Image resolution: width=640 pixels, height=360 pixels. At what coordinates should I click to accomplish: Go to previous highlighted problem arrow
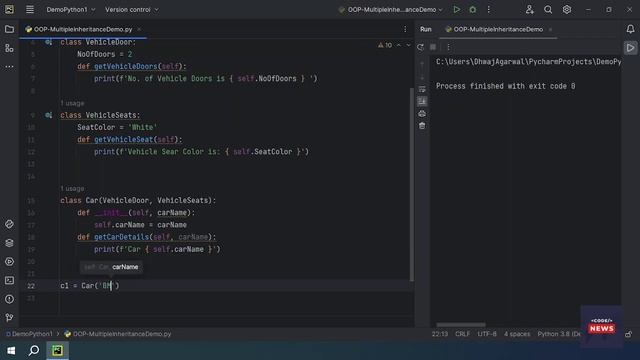(399, 45)
